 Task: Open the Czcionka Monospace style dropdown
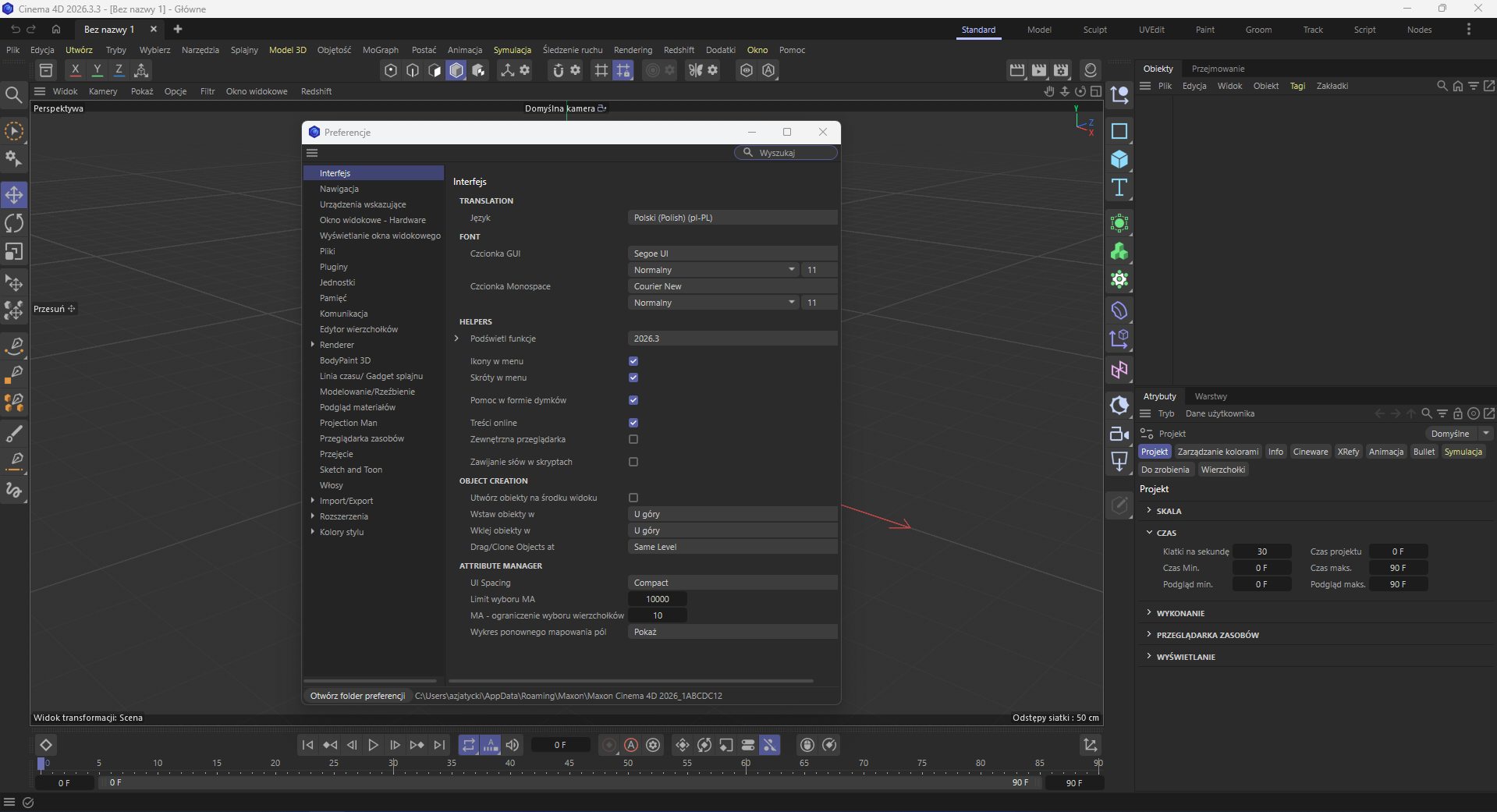[x=713, y=303]
